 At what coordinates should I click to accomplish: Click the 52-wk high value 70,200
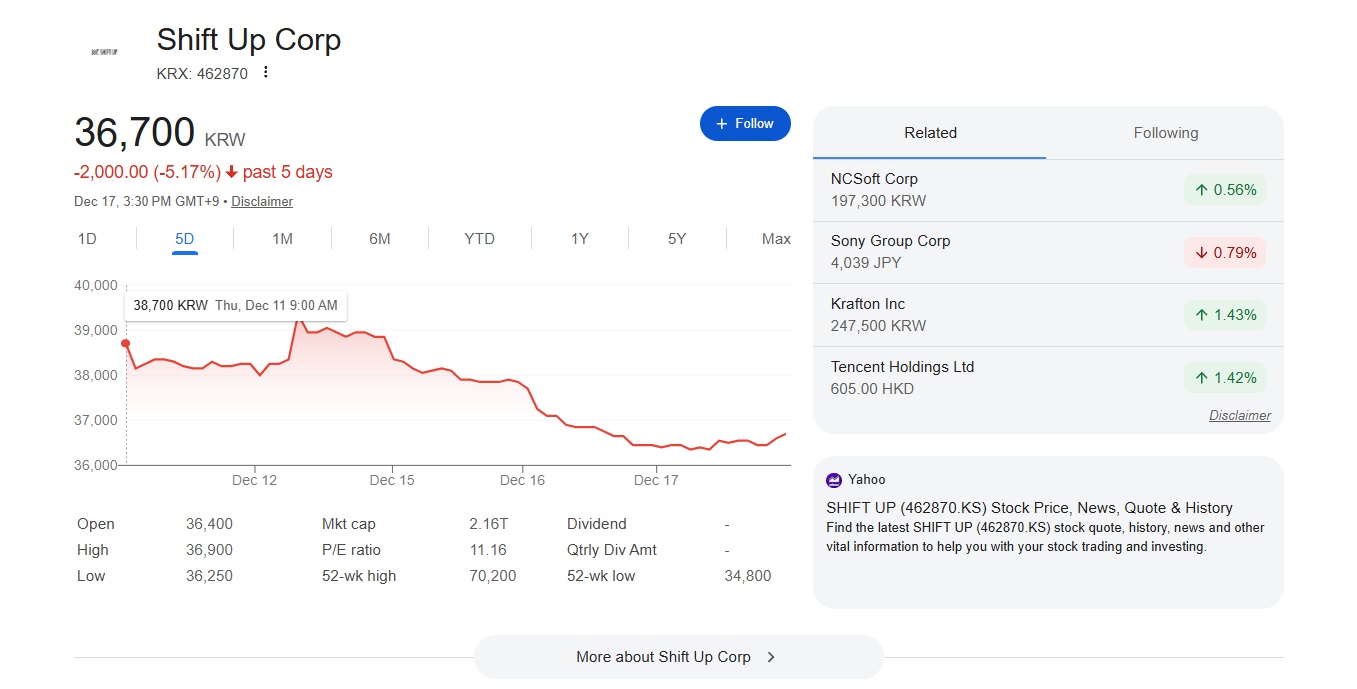(x=493, y=576)
